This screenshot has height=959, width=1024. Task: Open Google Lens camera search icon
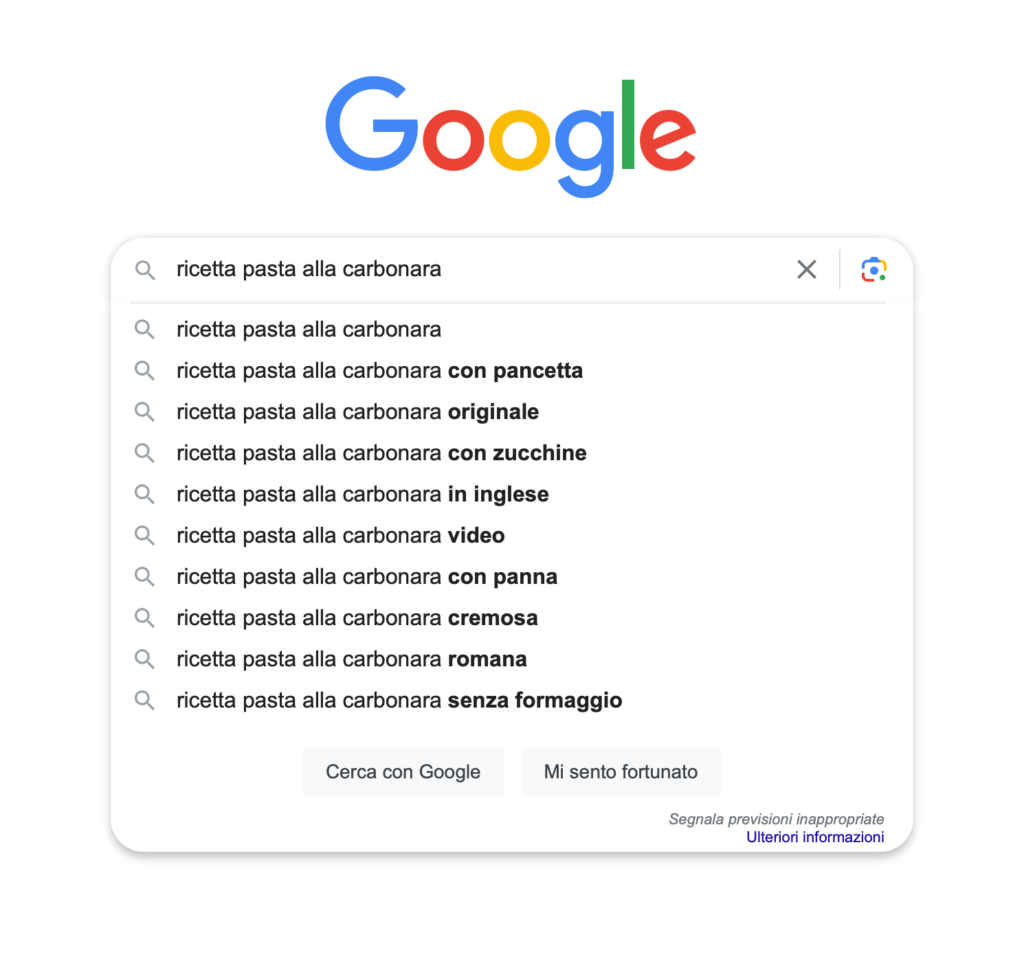pyautogui.click(x=874, y=269)
